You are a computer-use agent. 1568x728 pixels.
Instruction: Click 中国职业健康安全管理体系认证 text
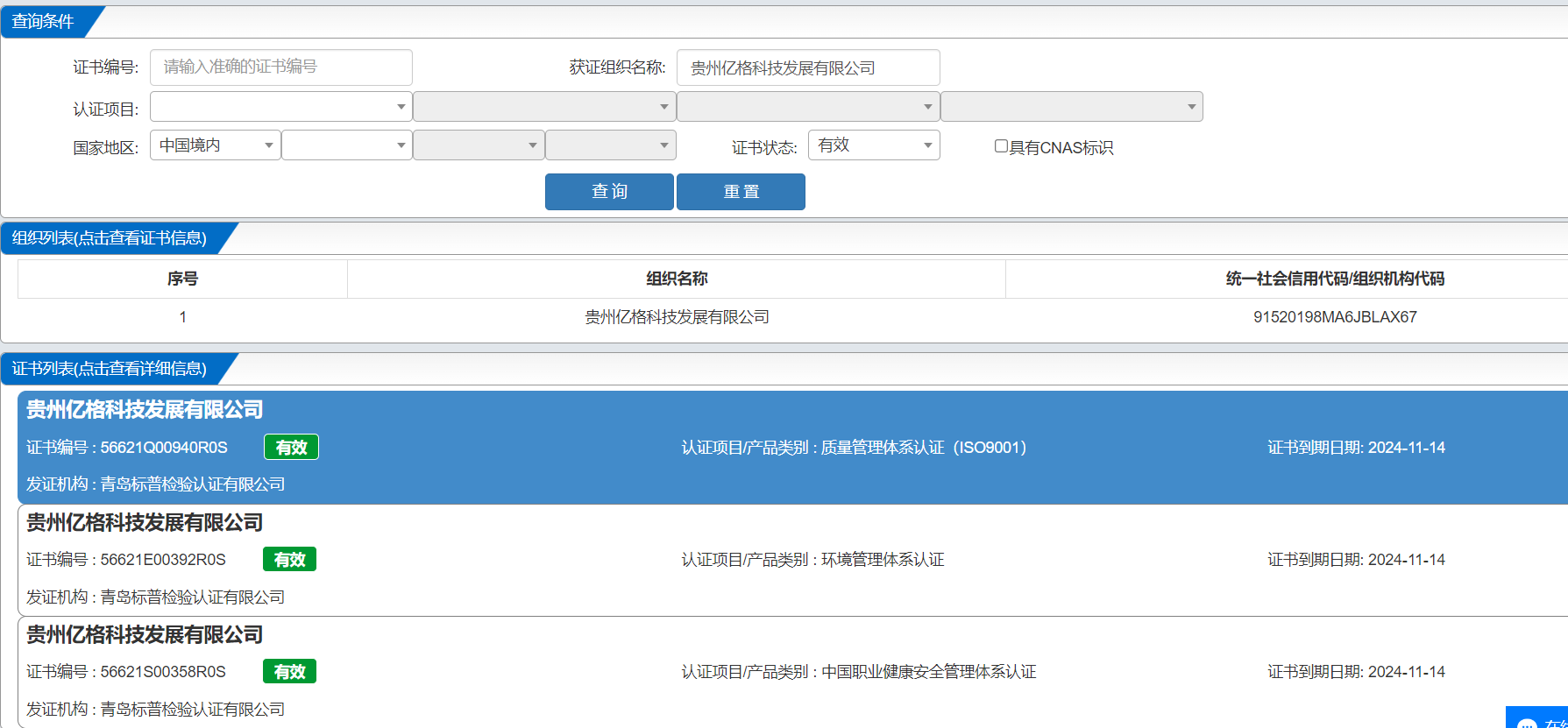click(929, 672)
